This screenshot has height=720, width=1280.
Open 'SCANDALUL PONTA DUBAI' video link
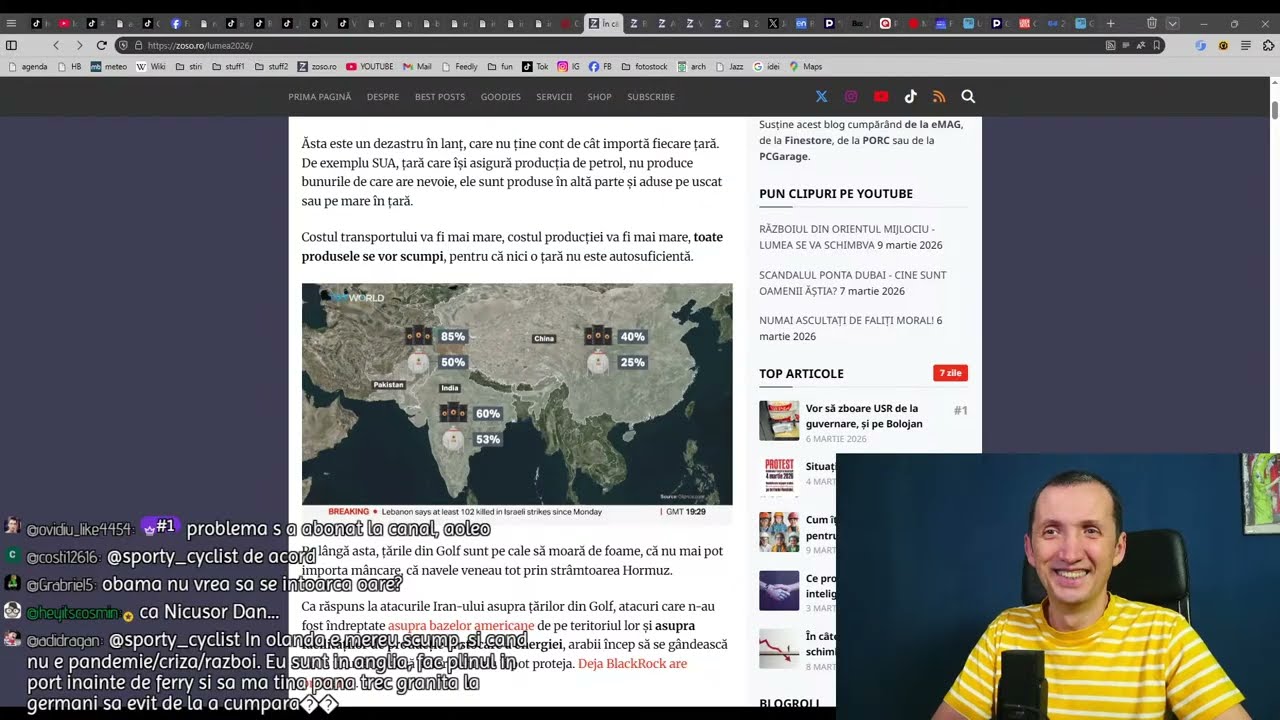852,283
